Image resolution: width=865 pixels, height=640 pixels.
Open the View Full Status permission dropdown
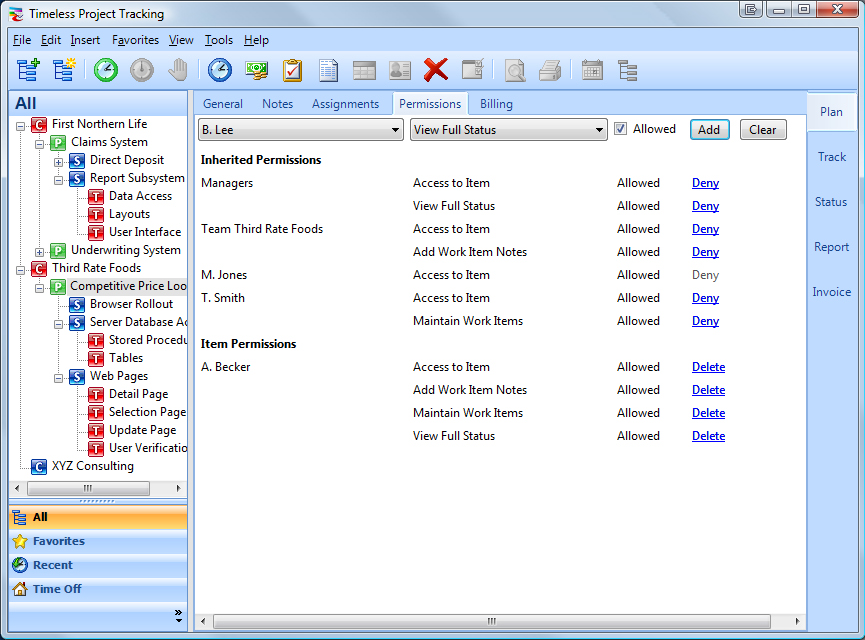click(599, 130)
